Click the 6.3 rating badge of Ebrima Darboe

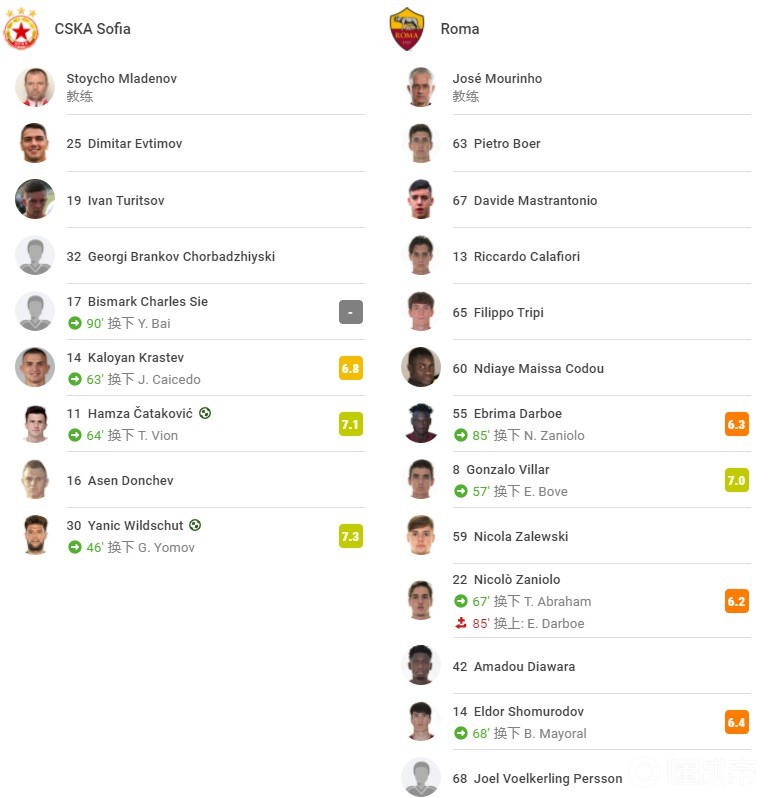736,424
